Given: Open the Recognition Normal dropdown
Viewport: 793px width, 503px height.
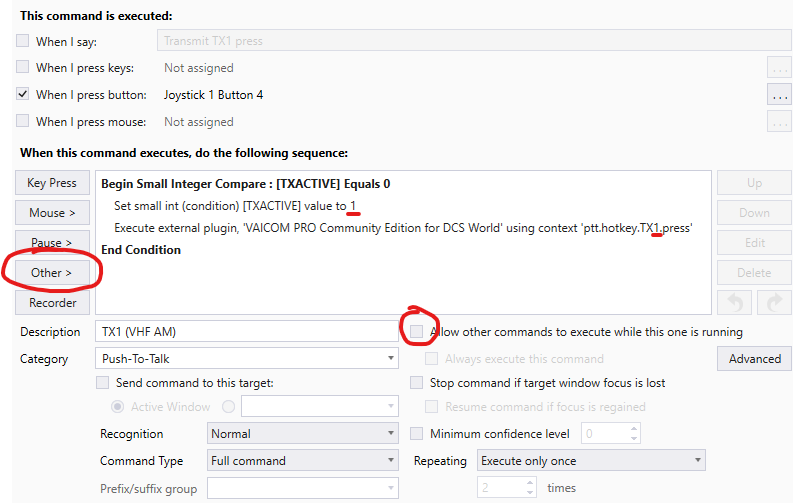Looking at the screenshot, I should (x=302, y=434).
